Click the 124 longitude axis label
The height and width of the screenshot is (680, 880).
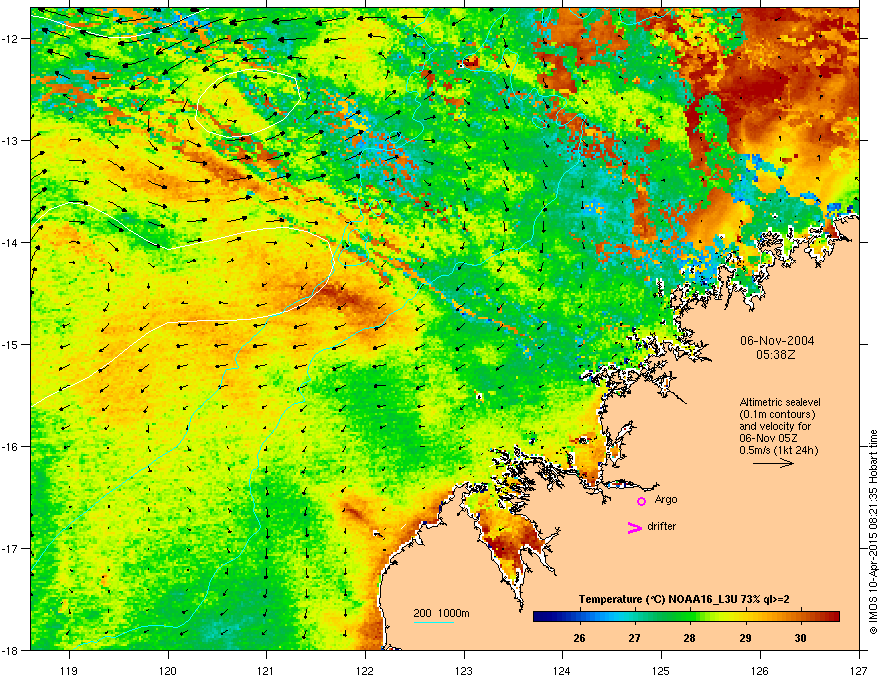coord(562,670)
